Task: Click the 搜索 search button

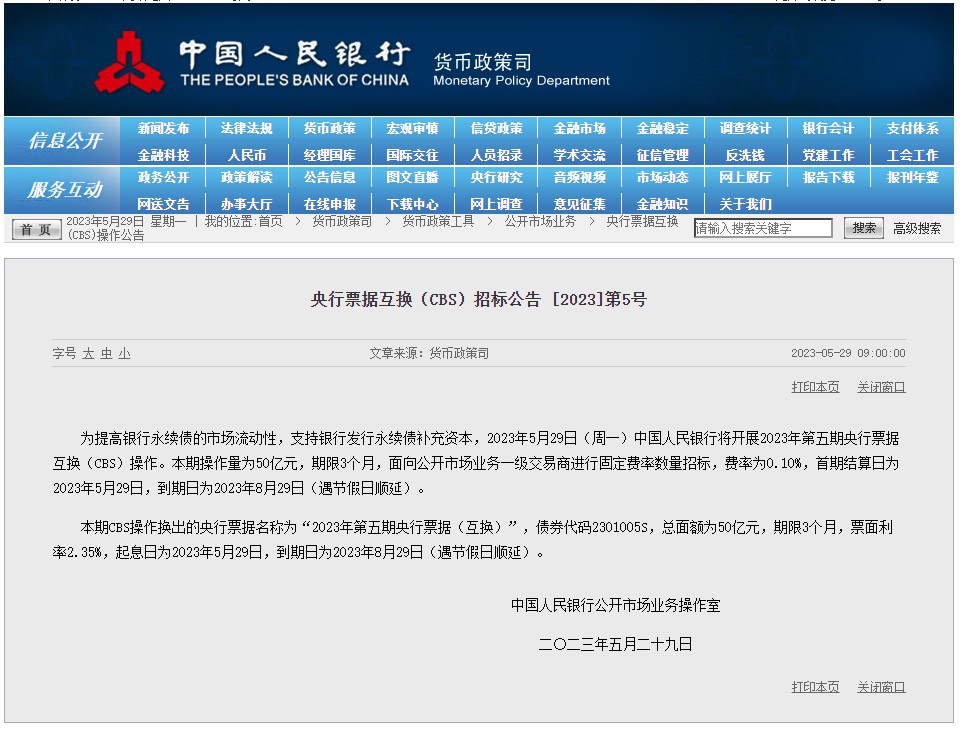Action: (864, 228)
